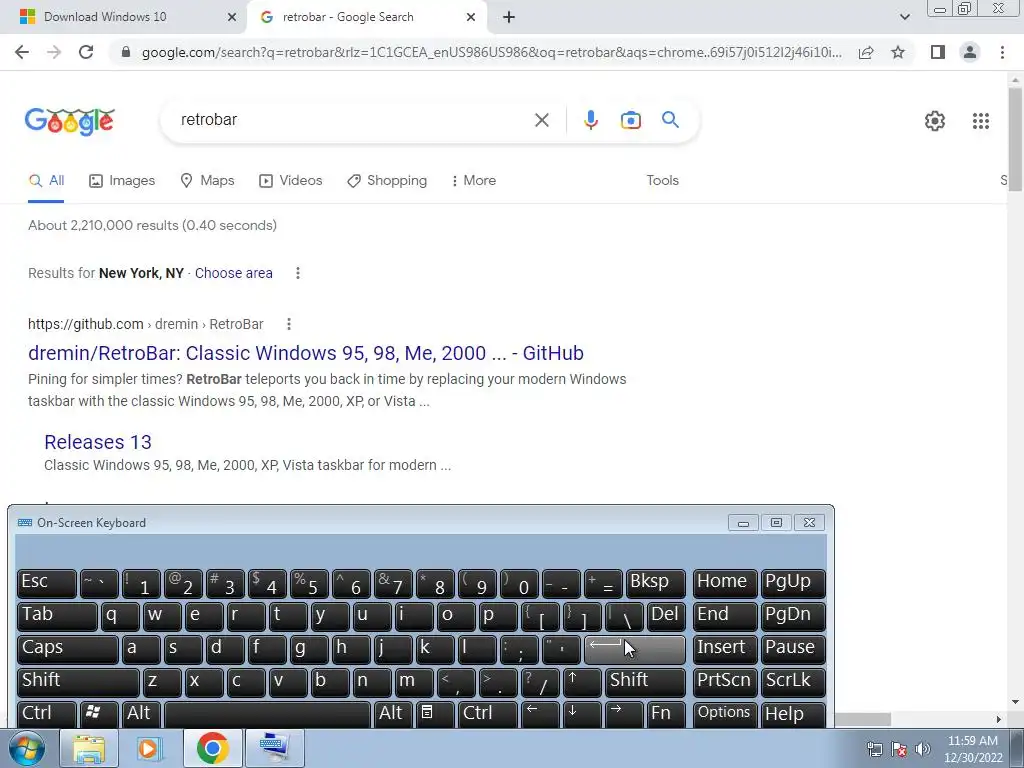Open Chrome three-dot menu
This screenshot has width=1024, height=768.
[x=1002, y=52]
